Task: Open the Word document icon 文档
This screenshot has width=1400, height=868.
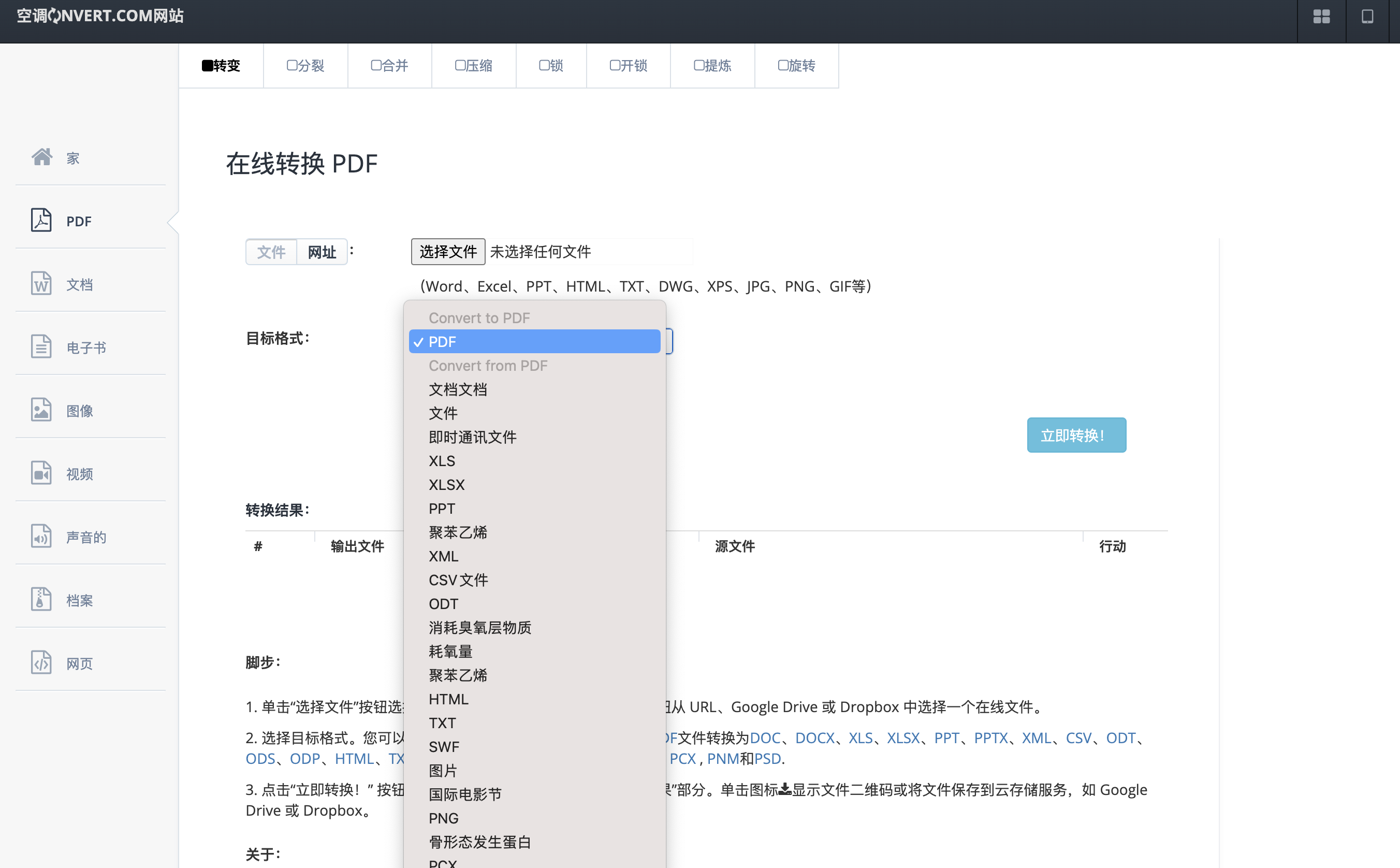Action: tap(41, 284)
